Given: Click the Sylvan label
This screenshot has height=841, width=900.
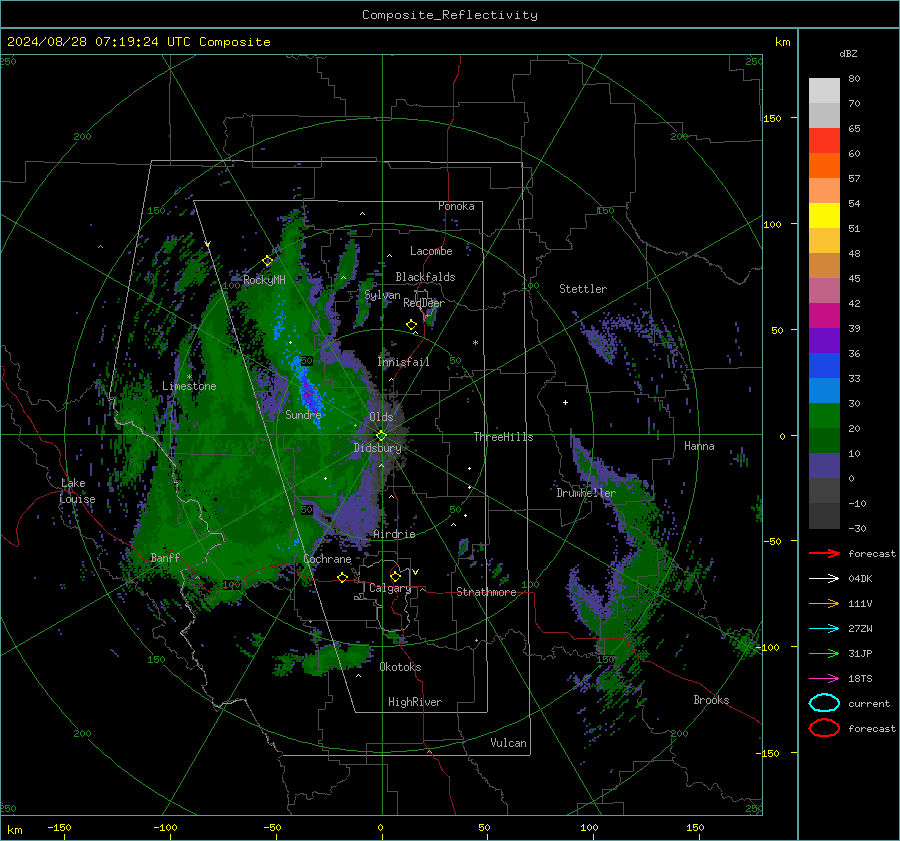Looking at the screenshot, I should (x=382, y=295).
